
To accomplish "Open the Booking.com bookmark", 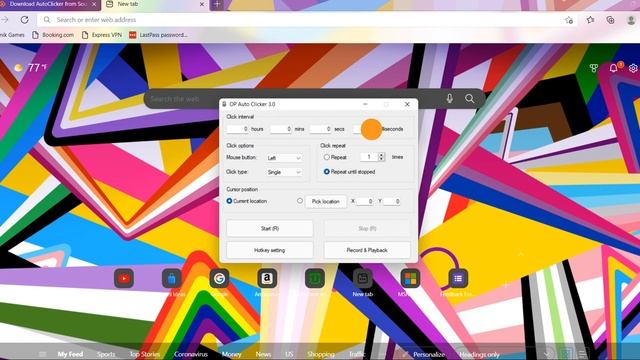I will [x=53, y=35].
